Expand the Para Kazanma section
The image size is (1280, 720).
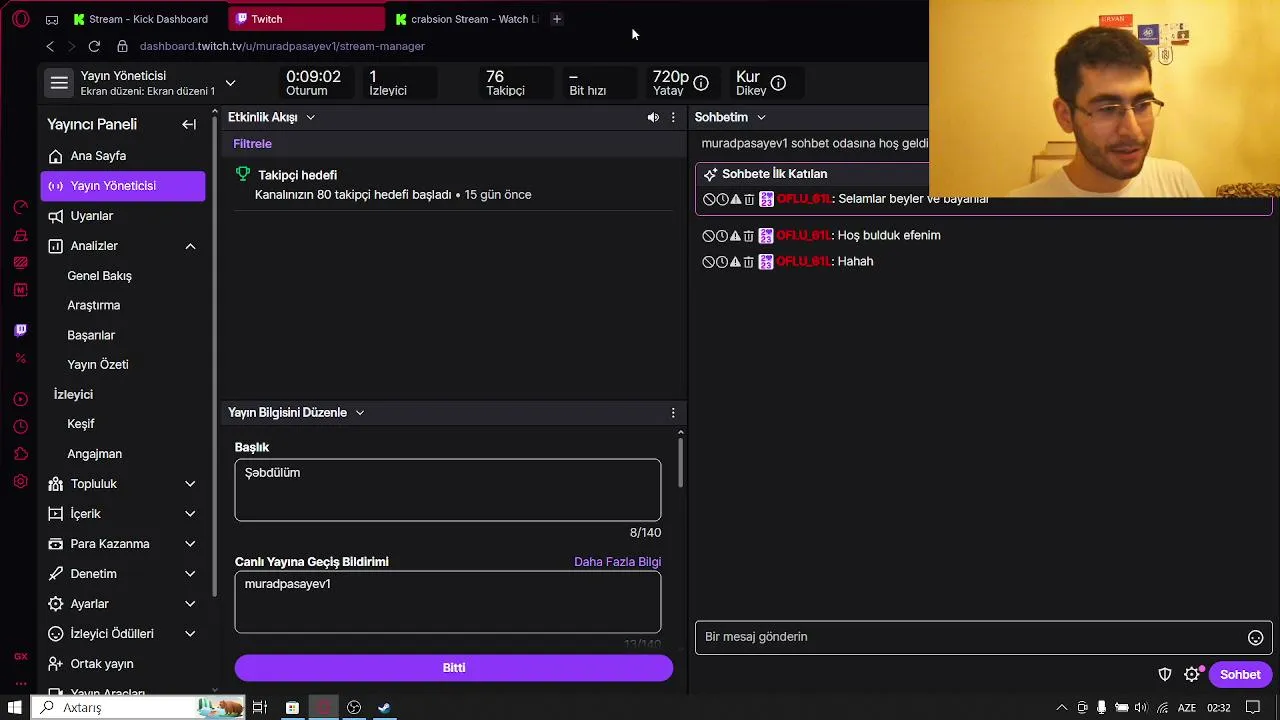tap(190, 544)
